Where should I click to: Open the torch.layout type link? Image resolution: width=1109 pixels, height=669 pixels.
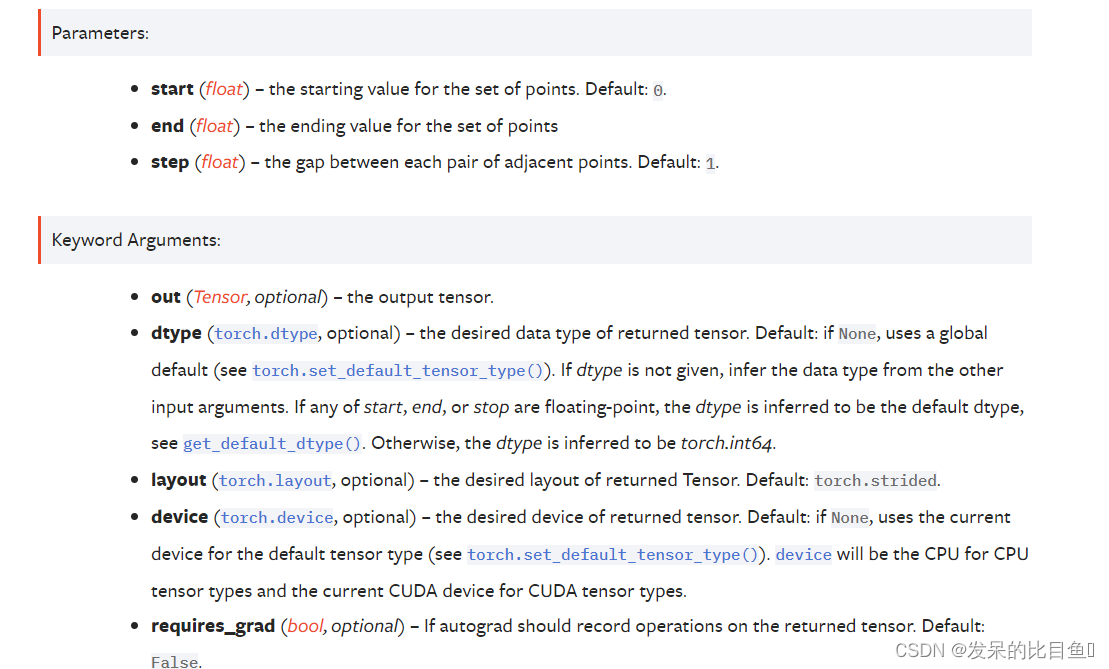(275, 481)
